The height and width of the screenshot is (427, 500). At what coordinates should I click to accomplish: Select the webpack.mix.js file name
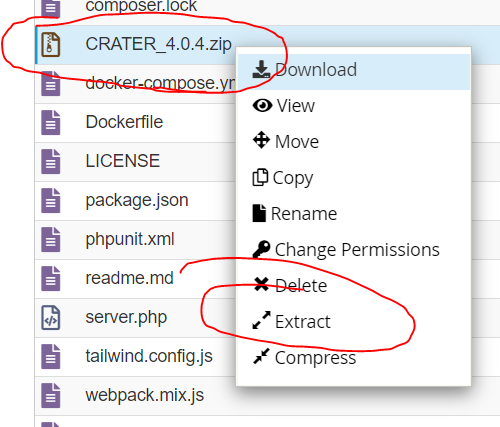pos(144,395)
